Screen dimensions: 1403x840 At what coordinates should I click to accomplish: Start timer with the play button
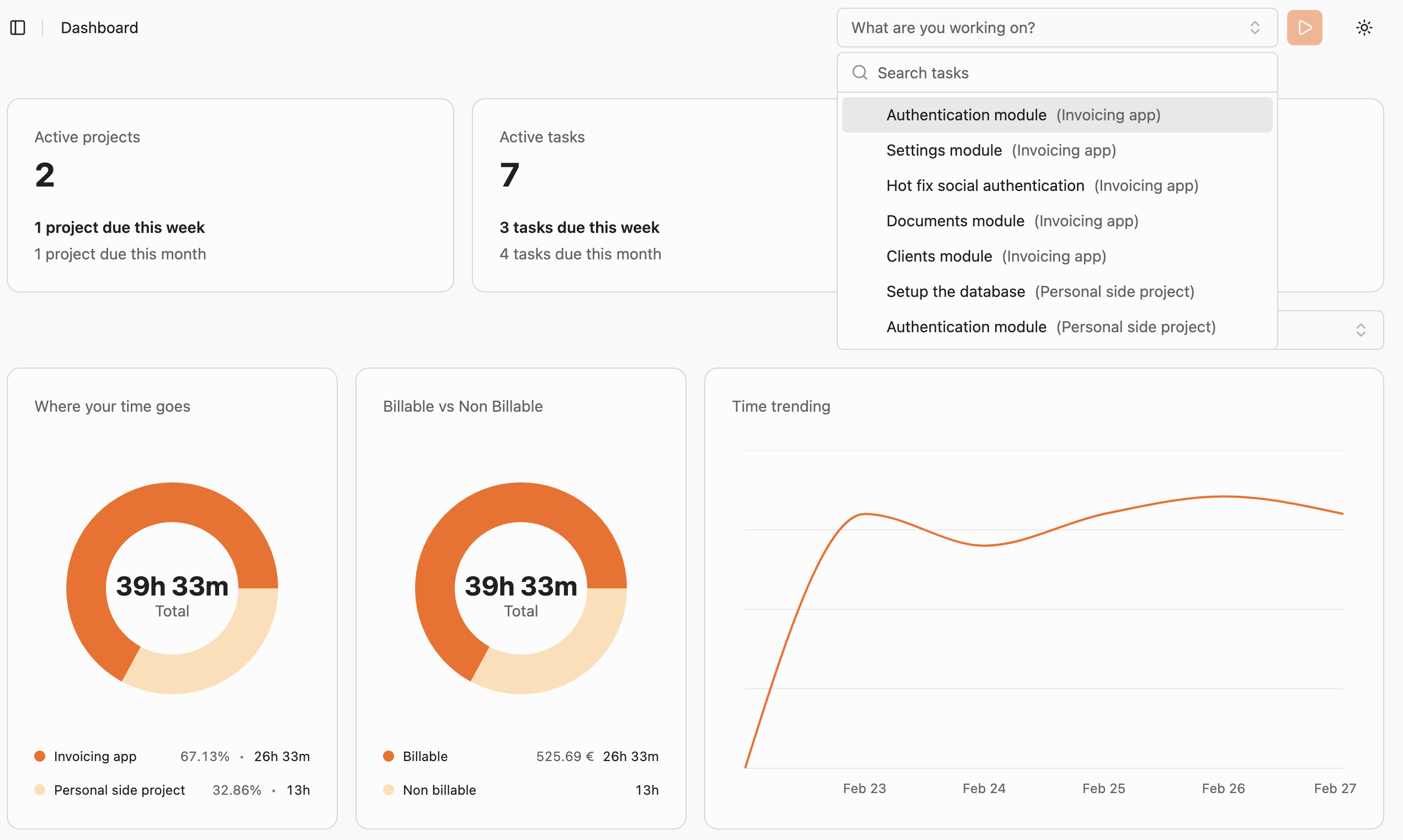[1304, 28]
